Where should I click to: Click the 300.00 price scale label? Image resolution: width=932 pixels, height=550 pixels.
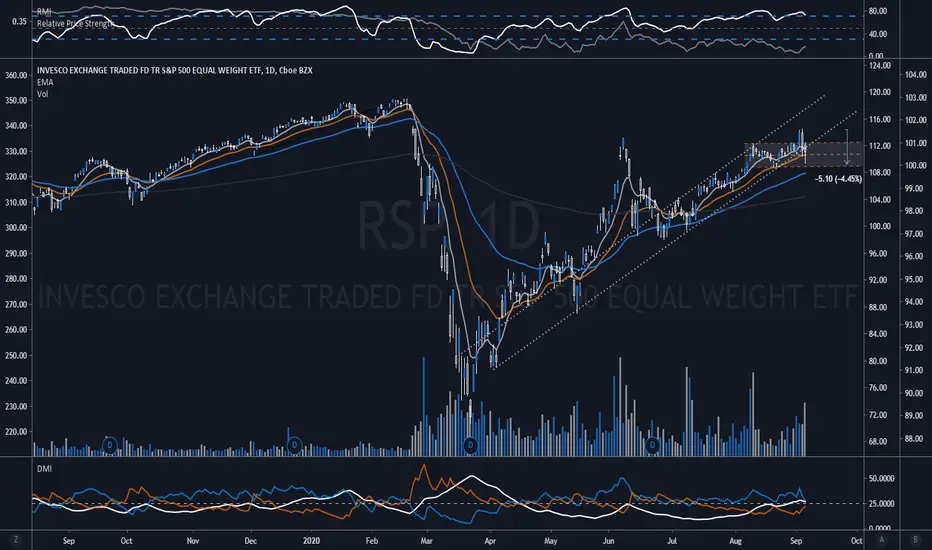point(16,228)
